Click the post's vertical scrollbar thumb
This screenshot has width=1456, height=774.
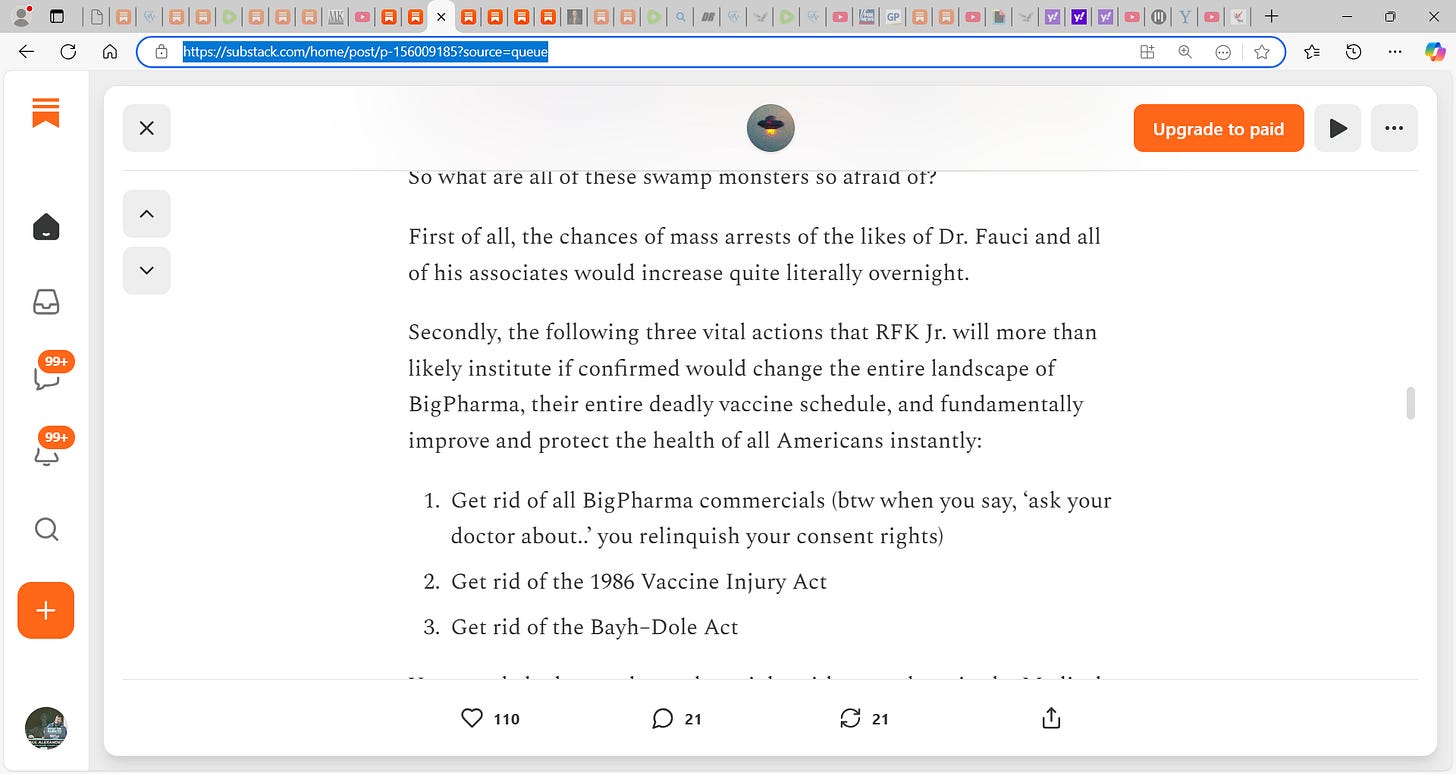click(1410, 403)
